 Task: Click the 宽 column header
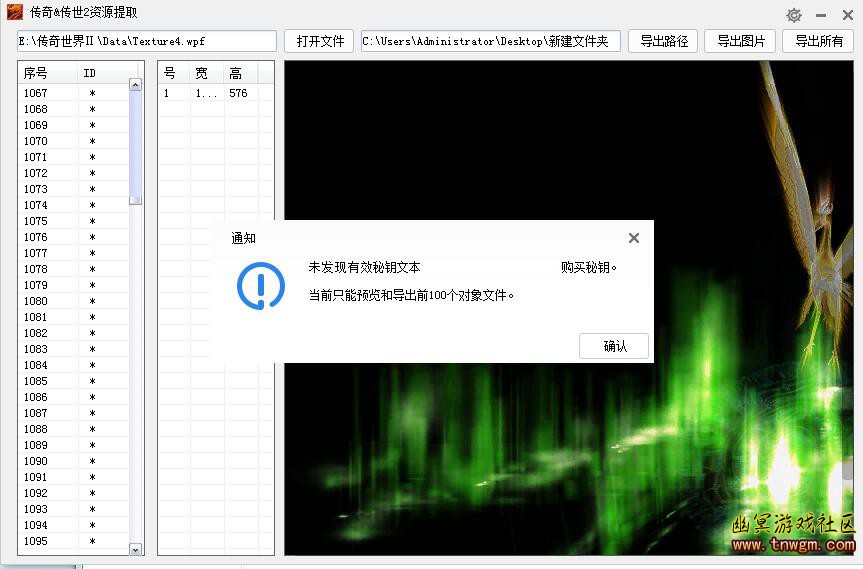[x=207, y=73]
